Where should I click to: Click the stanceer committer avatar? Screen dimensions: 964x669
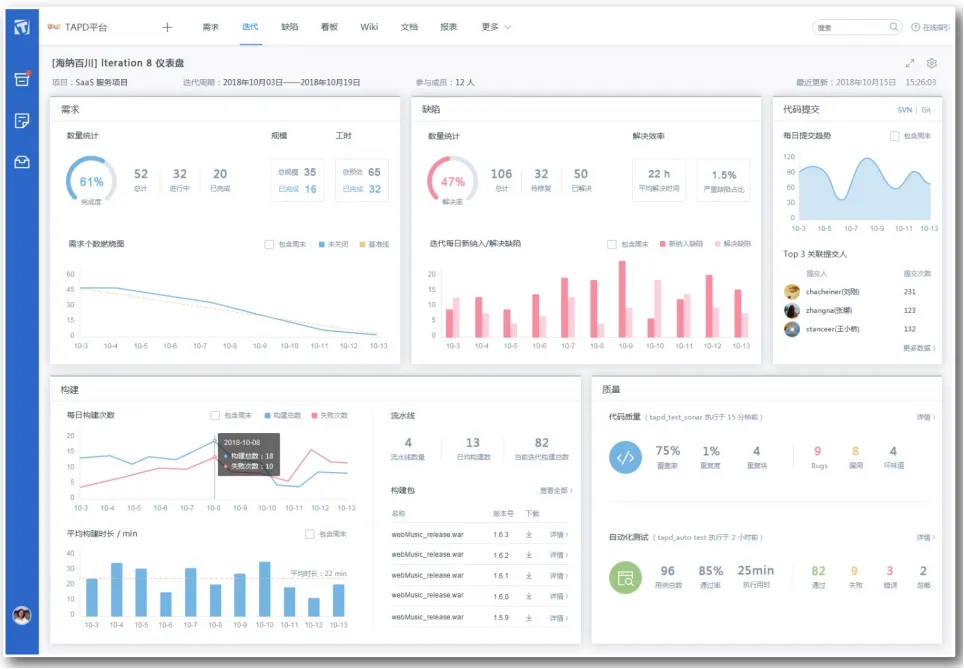coord(792,329)
